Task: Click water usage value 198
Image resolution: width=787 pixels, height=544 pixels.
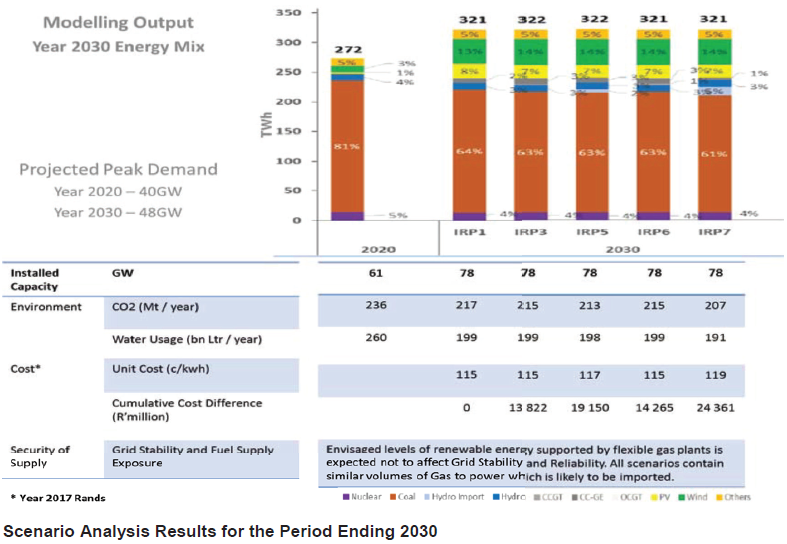Action: (590, 338)
